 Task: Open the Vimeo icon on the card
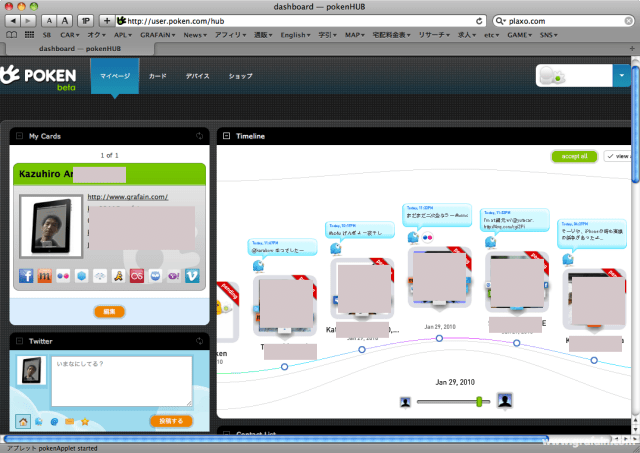192,276
